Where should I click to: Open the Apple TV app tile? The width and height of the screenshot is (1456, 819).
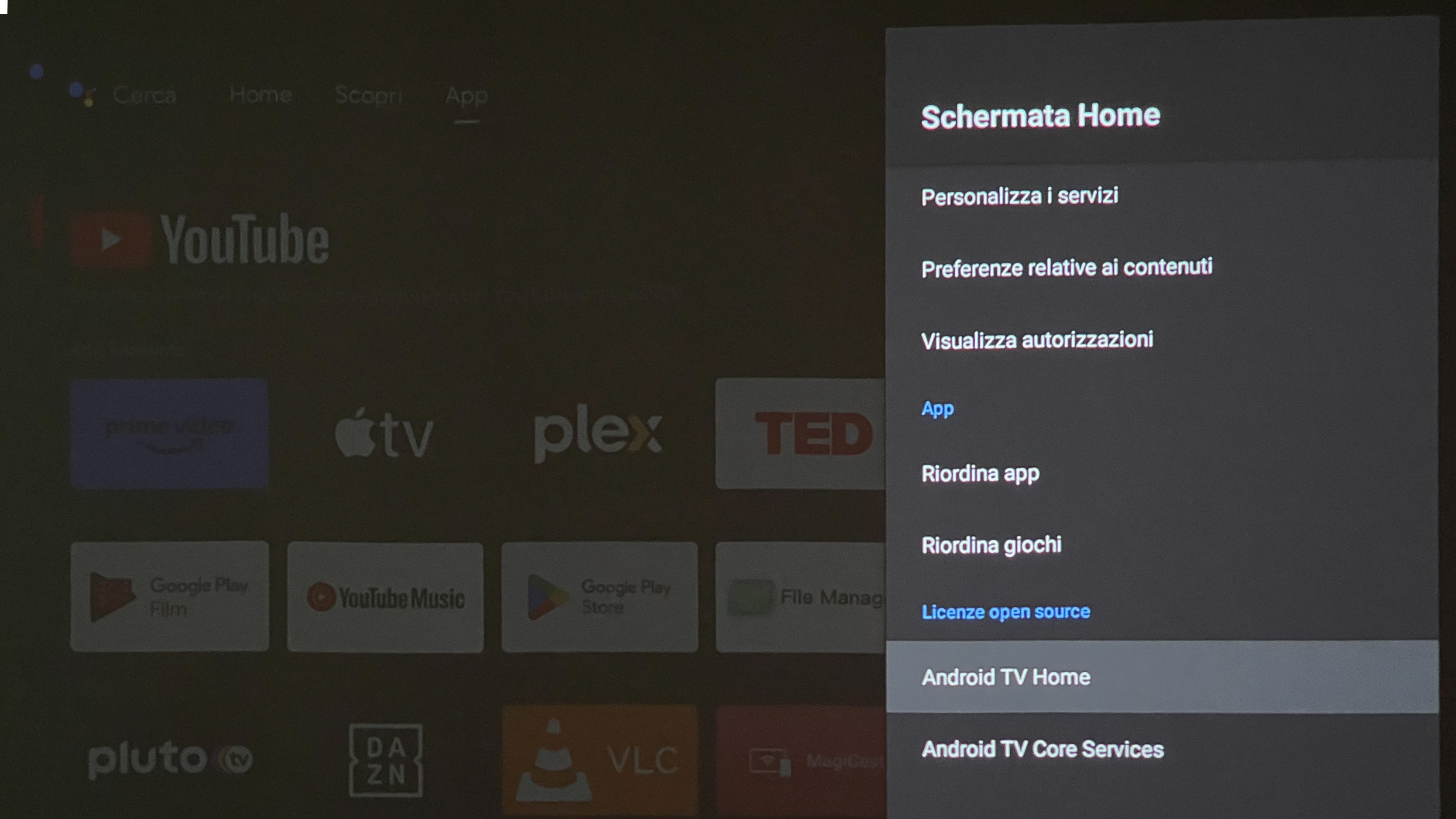(385, 433)
